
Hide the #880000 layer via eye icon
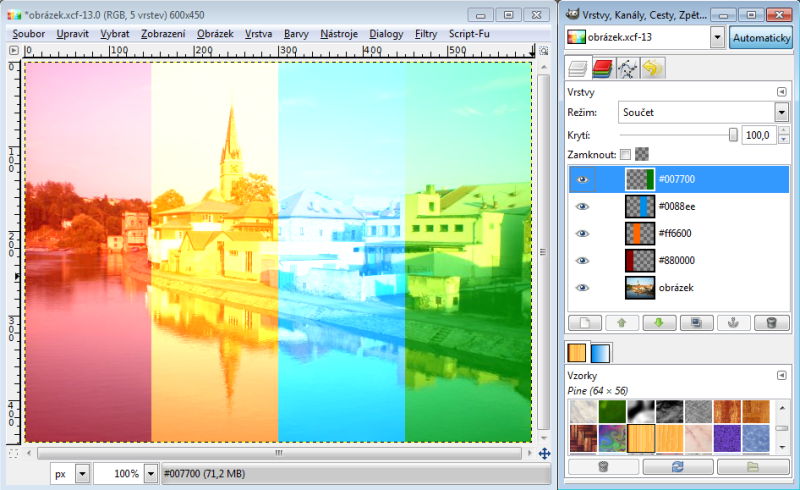(x=583, y=261)
